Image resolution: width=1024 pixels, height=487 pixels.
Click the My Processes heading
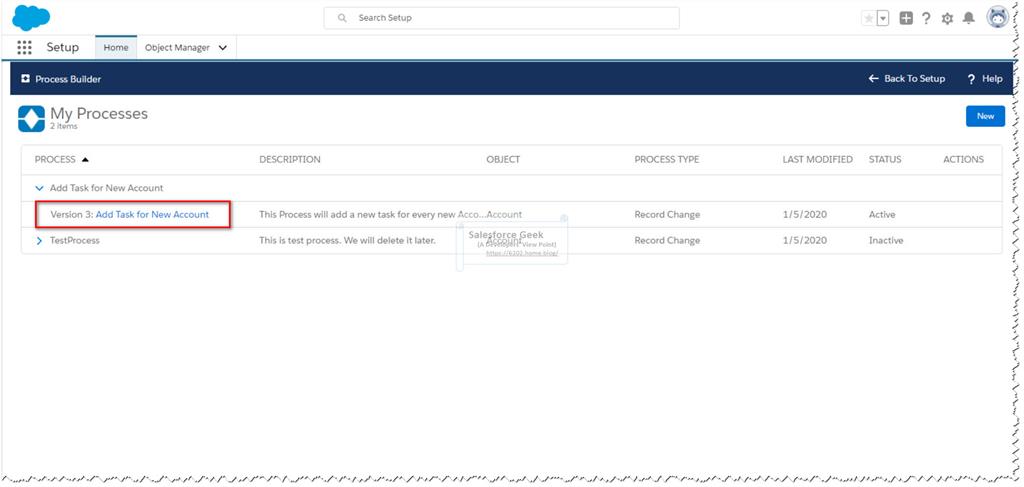(99, 114)
